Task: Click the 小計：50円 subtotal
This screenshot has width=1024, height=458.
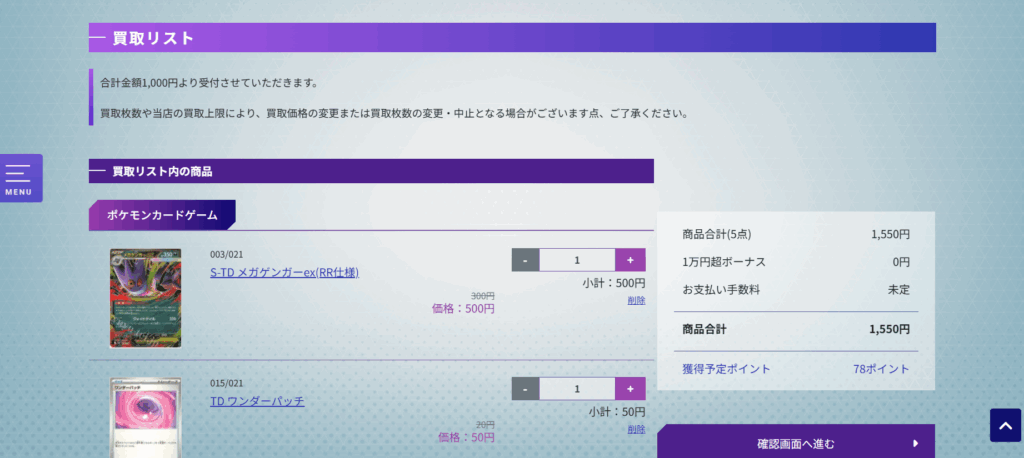Action: (x=617, y=412)
